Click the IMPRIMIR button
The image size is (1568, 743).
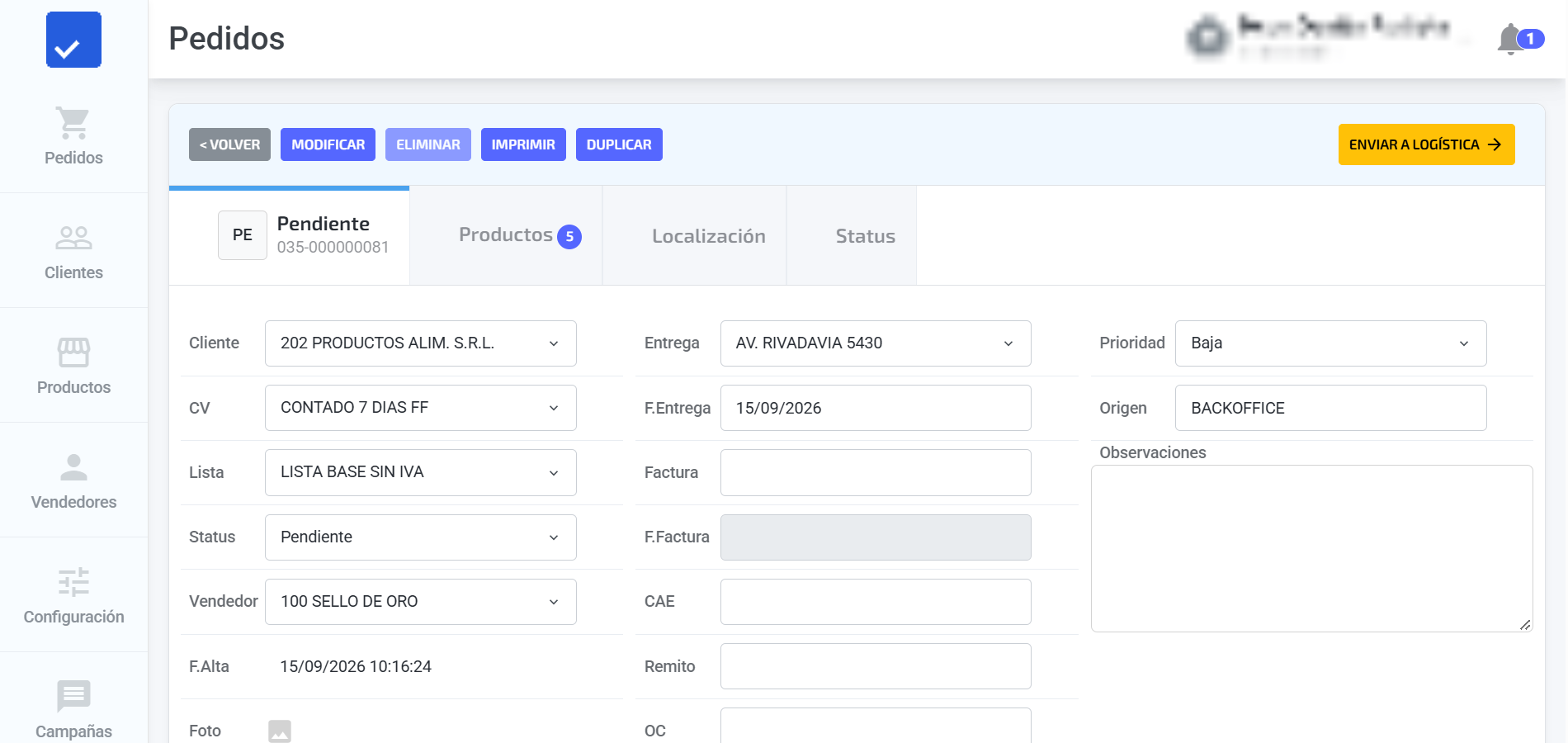523,144
